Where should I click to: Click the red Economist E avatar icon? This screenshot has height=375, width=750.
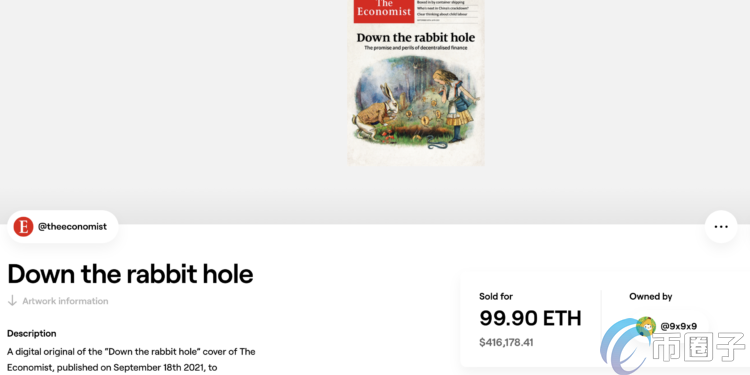tap(23, 227)
